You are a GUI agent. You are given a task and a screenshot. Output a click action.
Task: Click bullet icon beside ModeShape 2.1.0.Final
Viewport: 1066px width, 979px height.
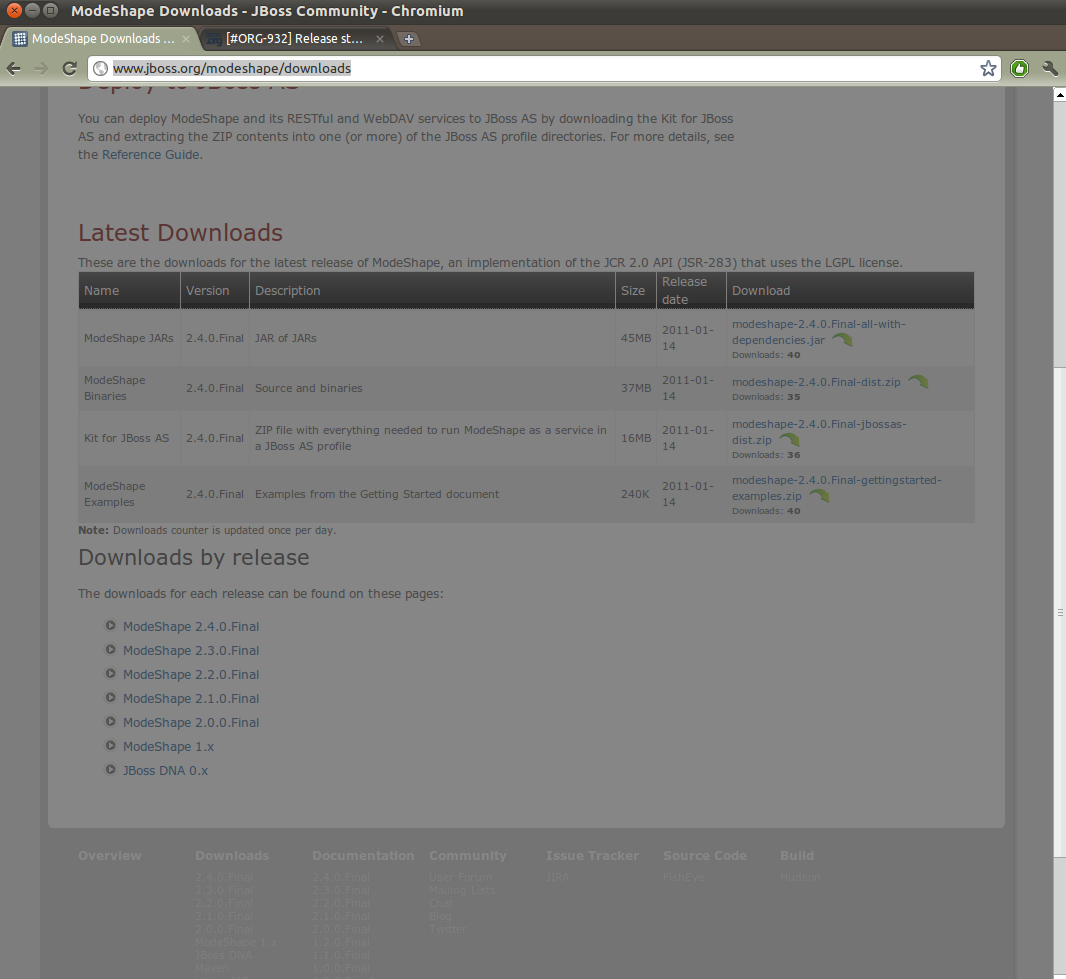110,698
